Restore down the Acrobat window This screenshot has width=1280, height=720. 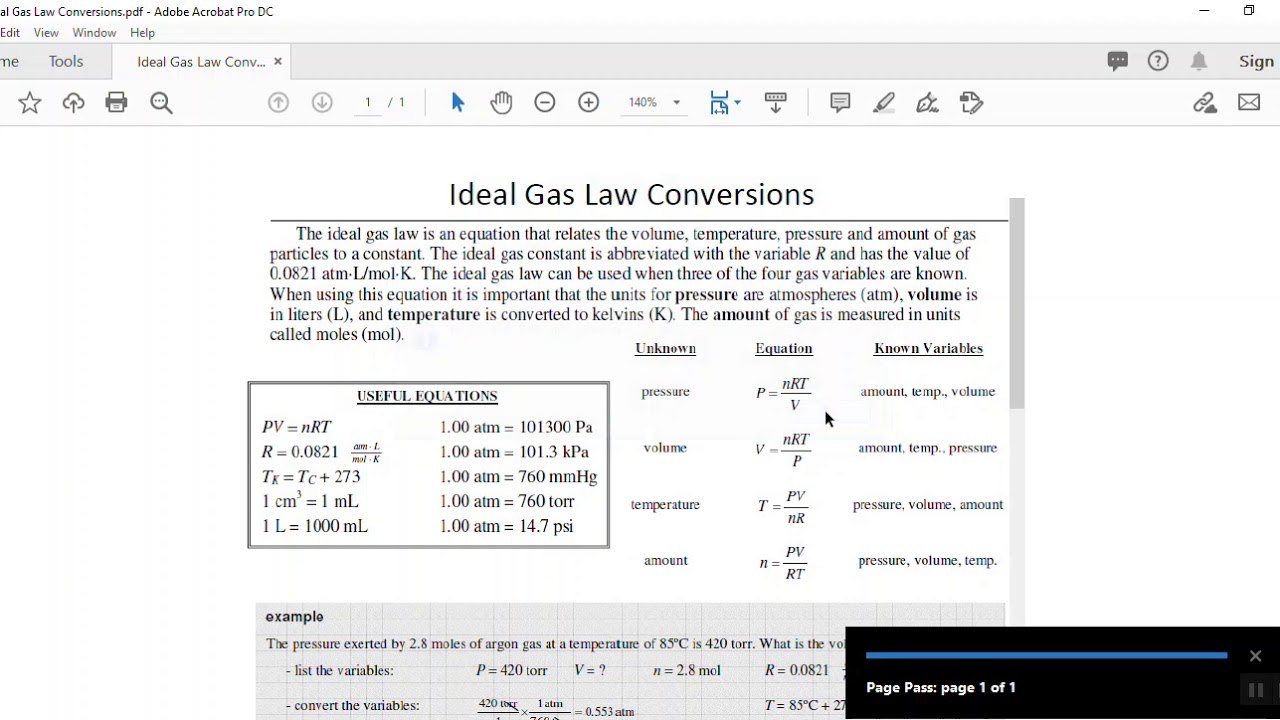point(1249,11)
